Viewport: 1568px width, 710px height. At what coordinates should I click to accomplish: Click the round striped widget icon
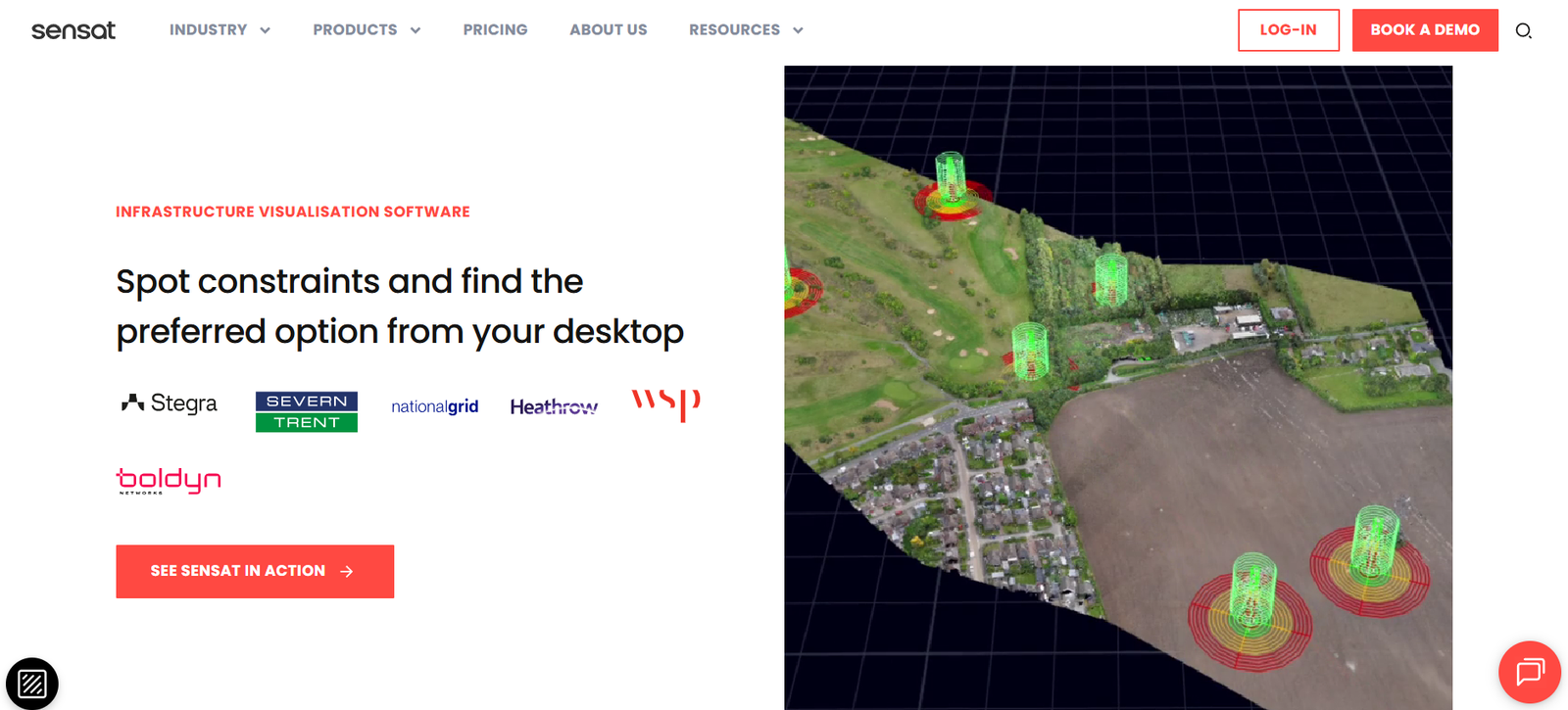[32, 683]
